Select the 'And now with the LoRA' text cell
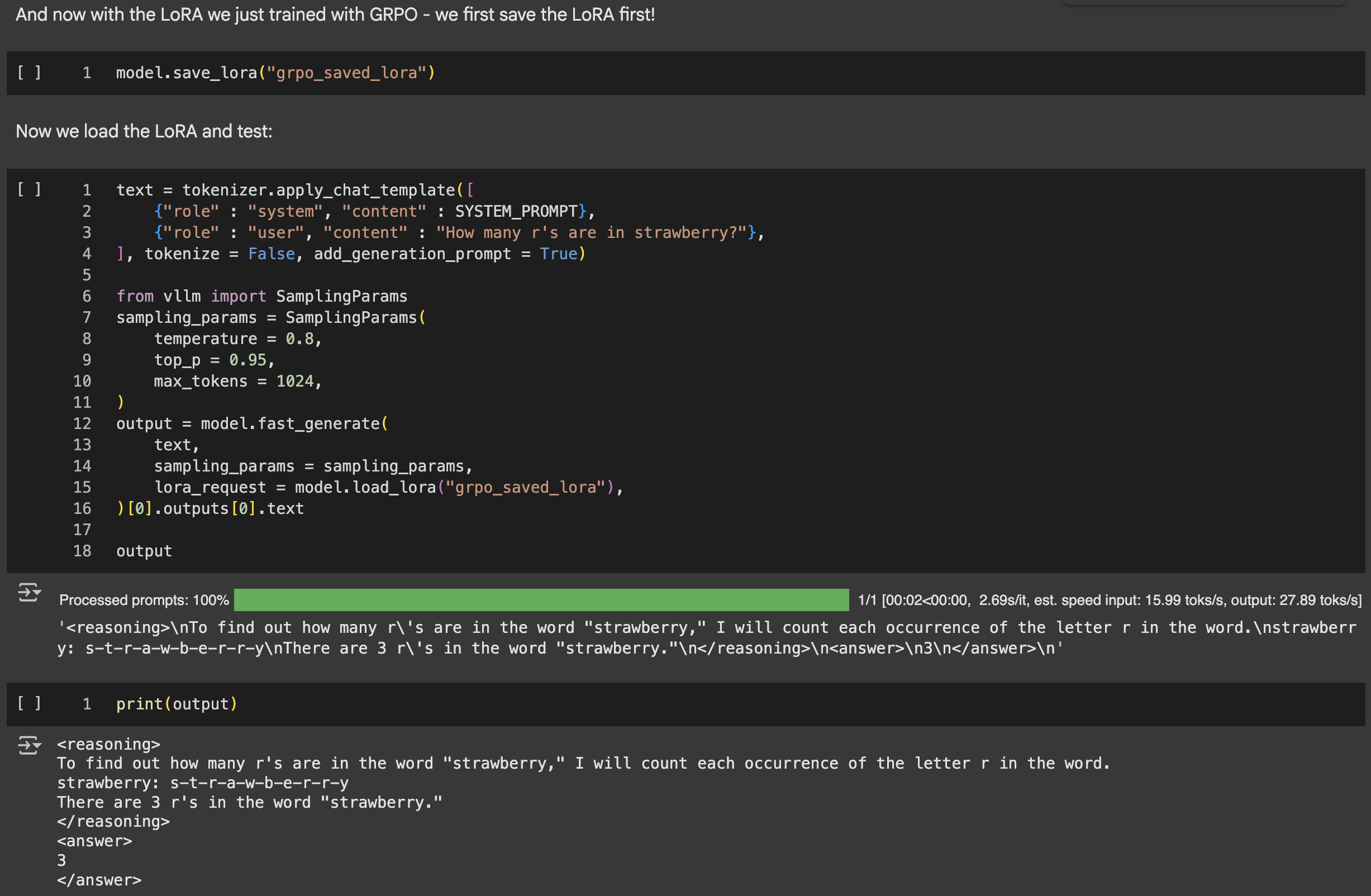Image resolution: width=1371 pixels, height=896 pixels. [335, 15]
